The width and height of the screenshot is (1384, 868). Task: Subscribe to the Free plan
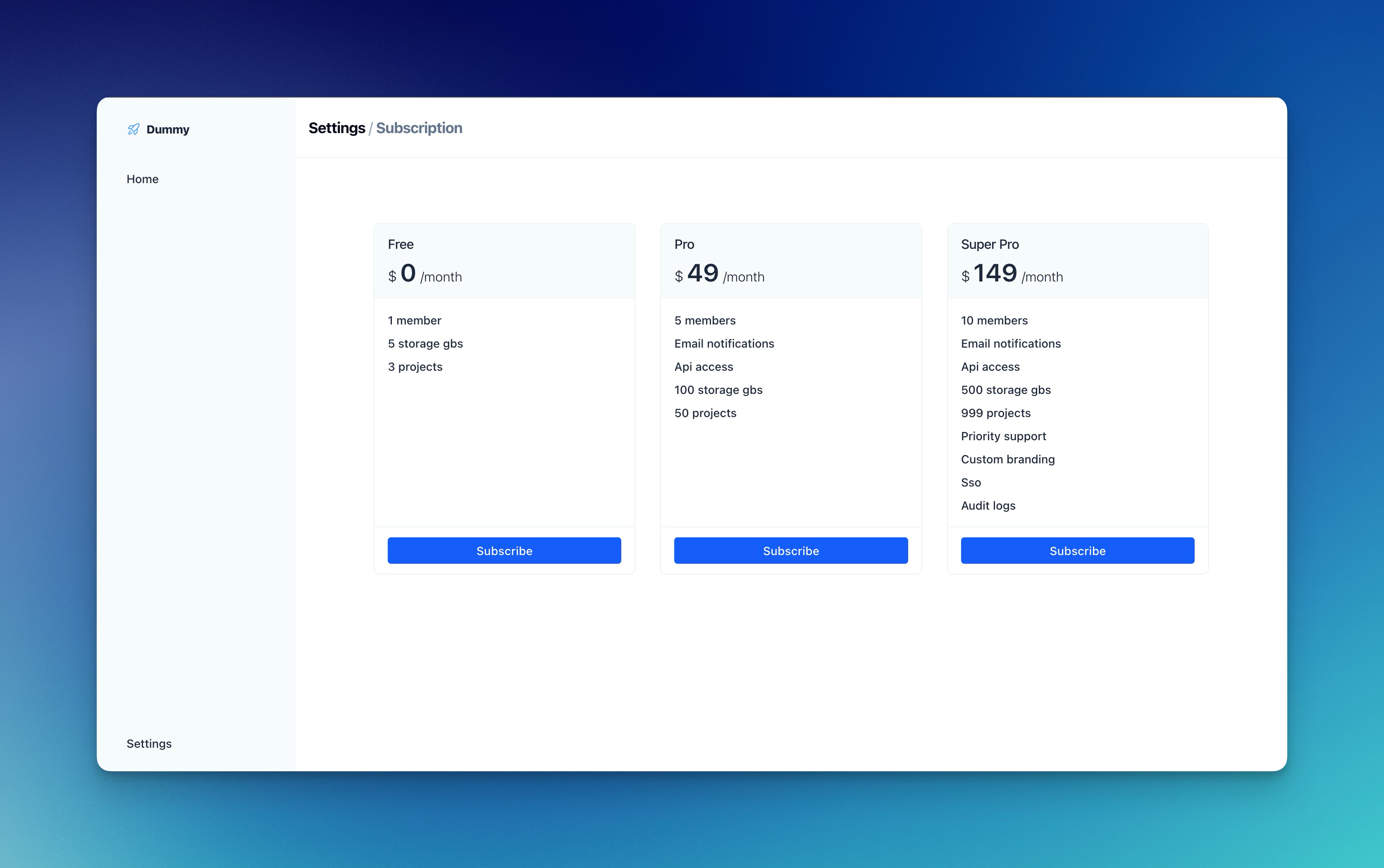tap(504, 551)
